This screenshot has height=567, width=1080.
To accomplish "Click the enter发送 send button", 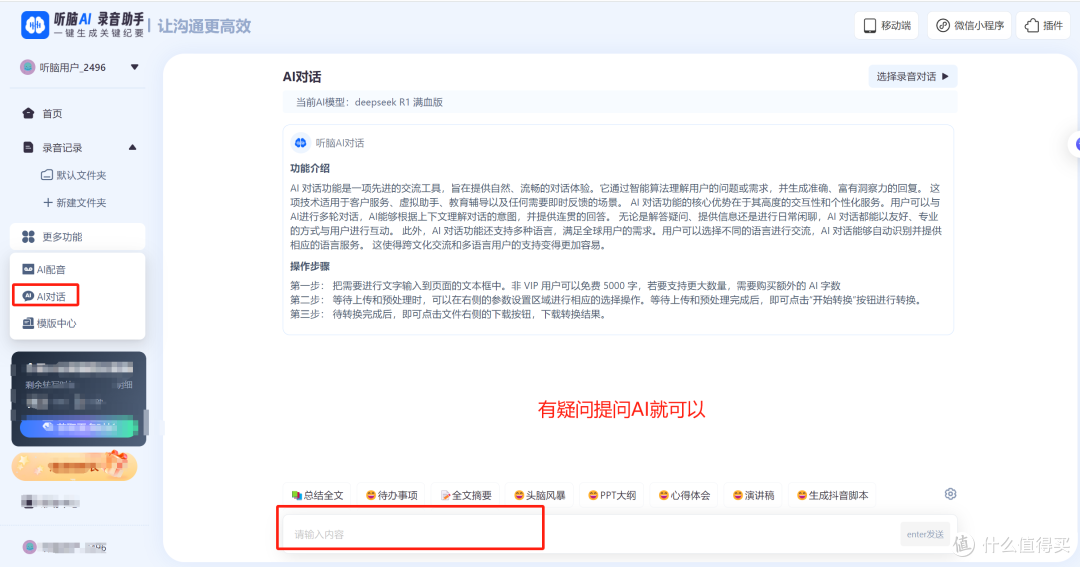I will pos(925,534).
